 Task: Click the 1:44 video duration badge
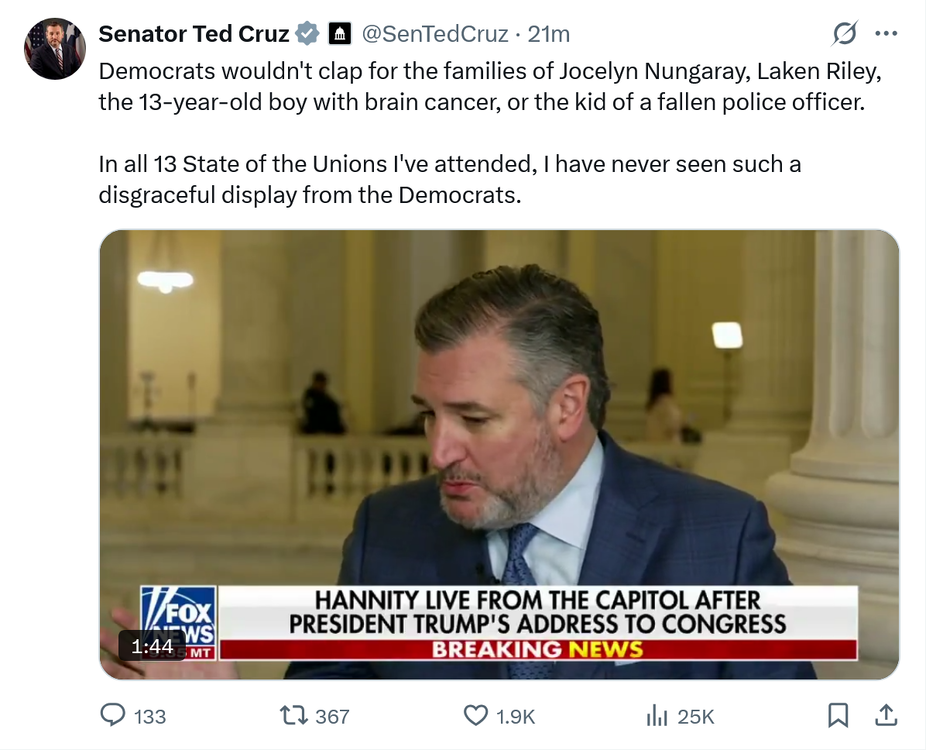[152, 647]
